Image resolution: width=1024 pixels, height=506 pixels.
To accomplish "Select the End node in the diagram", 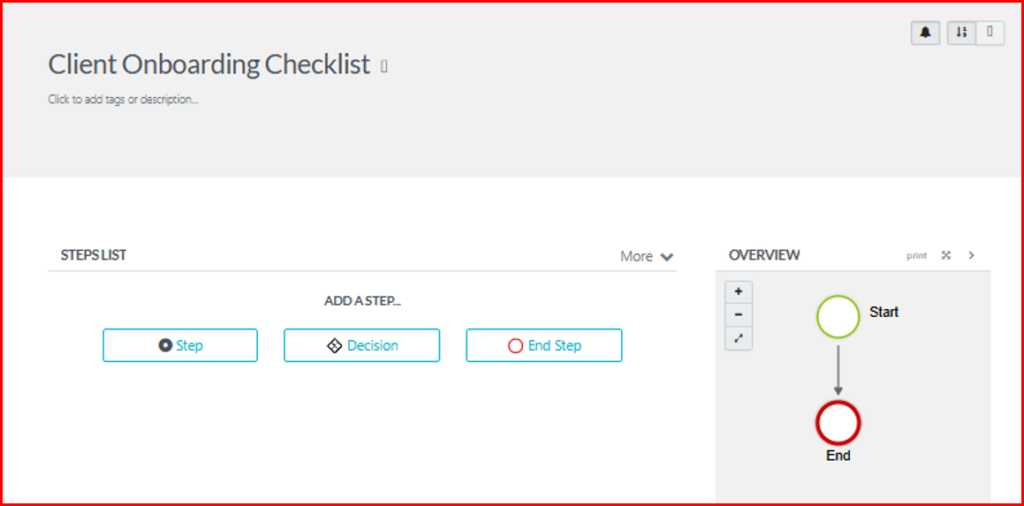I will [838, 424].
